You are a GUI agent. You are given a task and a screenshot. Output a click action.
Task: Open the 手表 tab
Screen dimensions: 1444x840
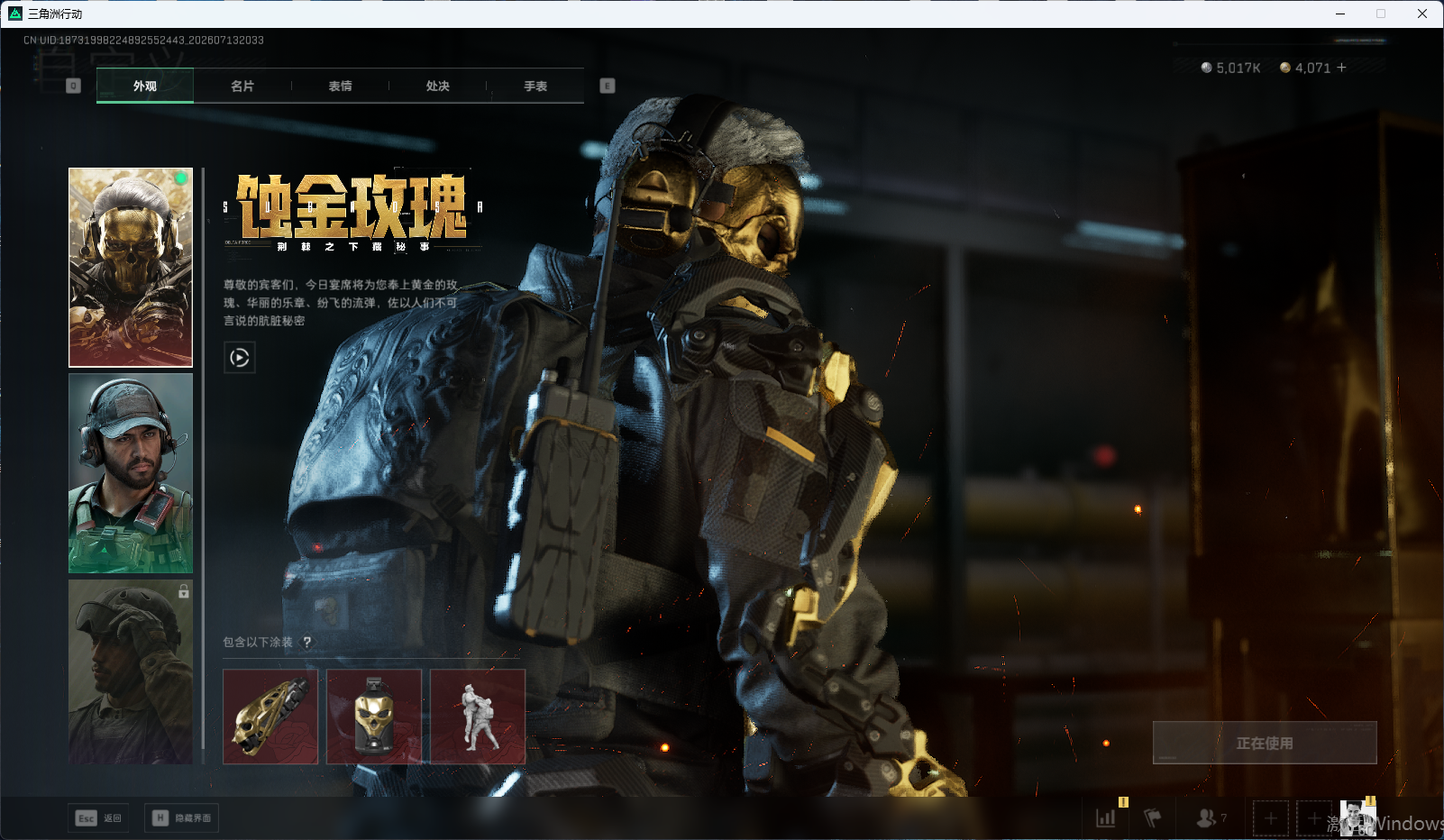pyautogui.click(x=535, y=86)
